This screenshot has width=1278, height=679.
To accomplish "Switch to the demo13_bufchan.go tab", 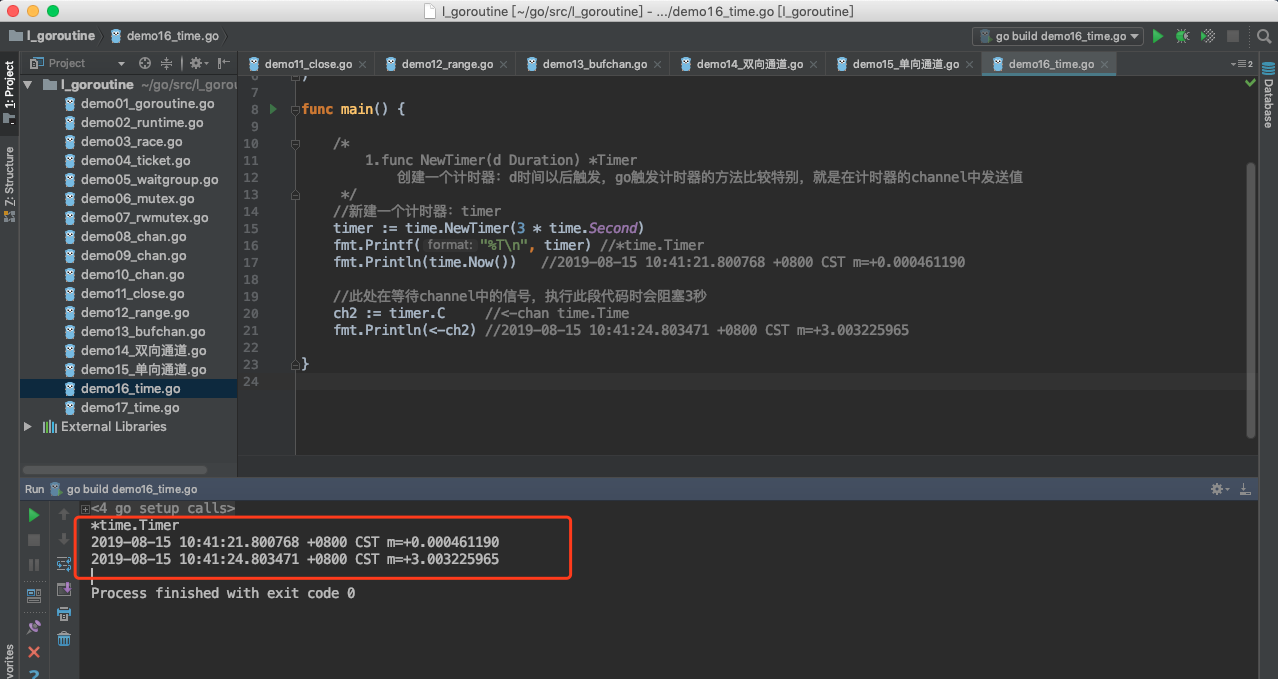I will click(594, 64).
